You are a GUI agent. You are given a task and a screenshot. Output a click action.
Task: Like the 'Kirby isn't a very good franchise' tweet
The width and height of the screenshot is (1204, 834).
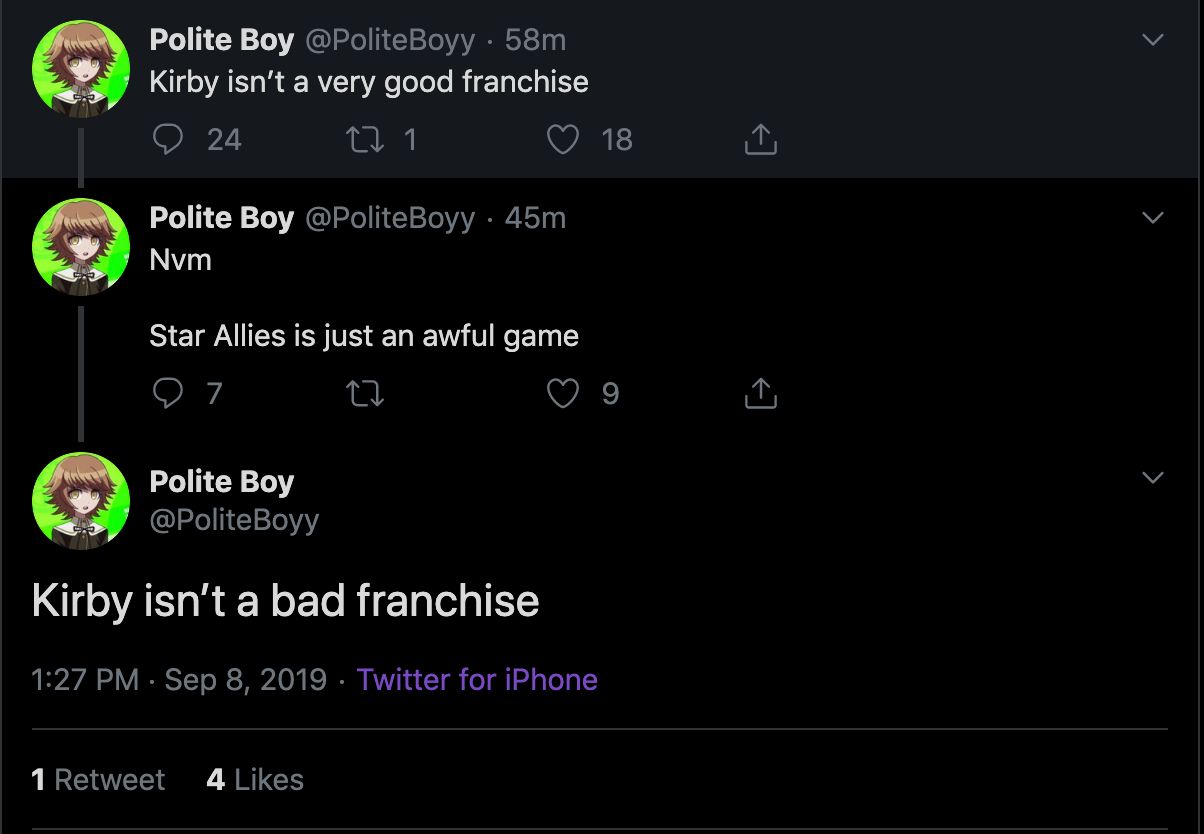(563, 140)
